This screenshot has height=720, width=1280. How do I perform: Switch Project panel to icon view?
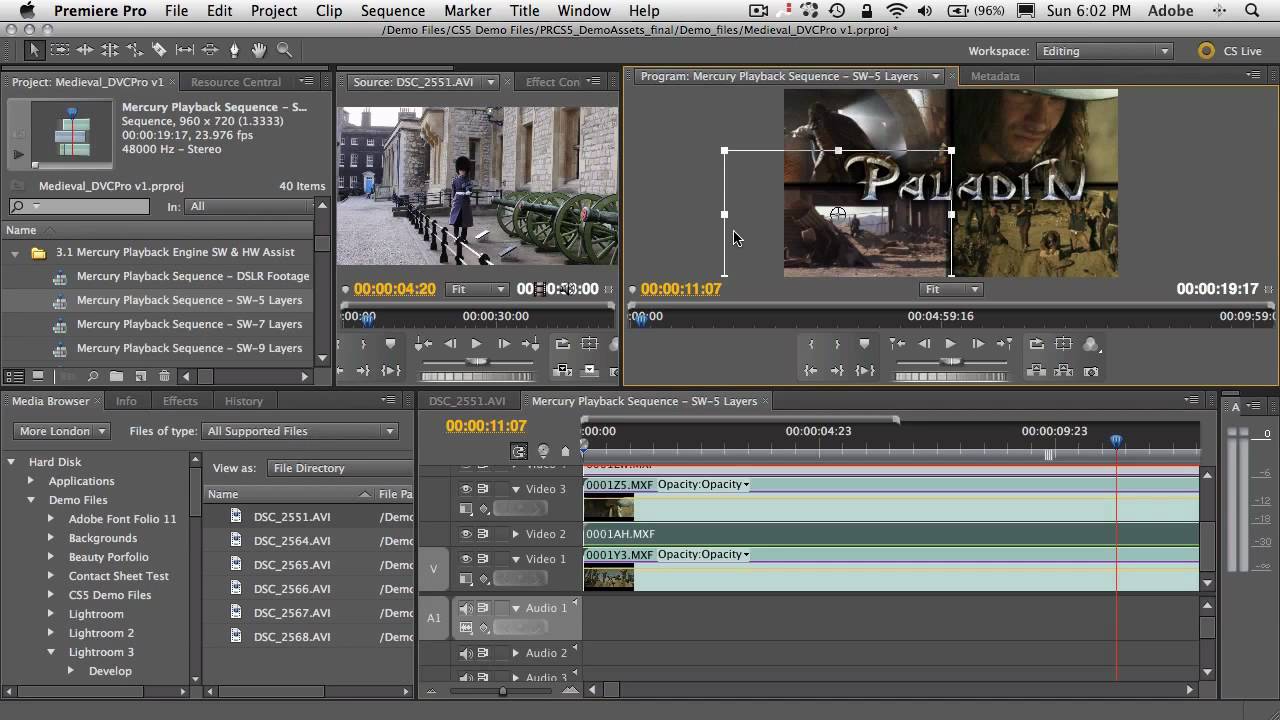tap(38, 376)
